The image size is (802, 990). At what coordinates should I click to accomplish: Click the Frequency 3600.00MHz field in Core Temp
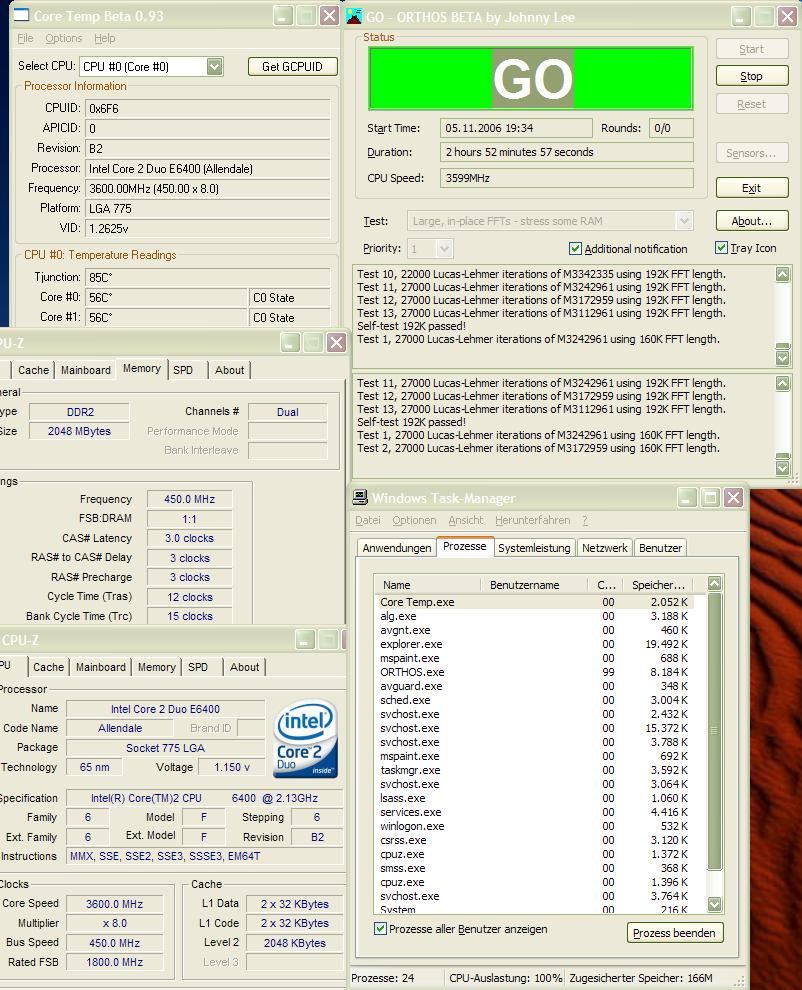coord(207,188)
